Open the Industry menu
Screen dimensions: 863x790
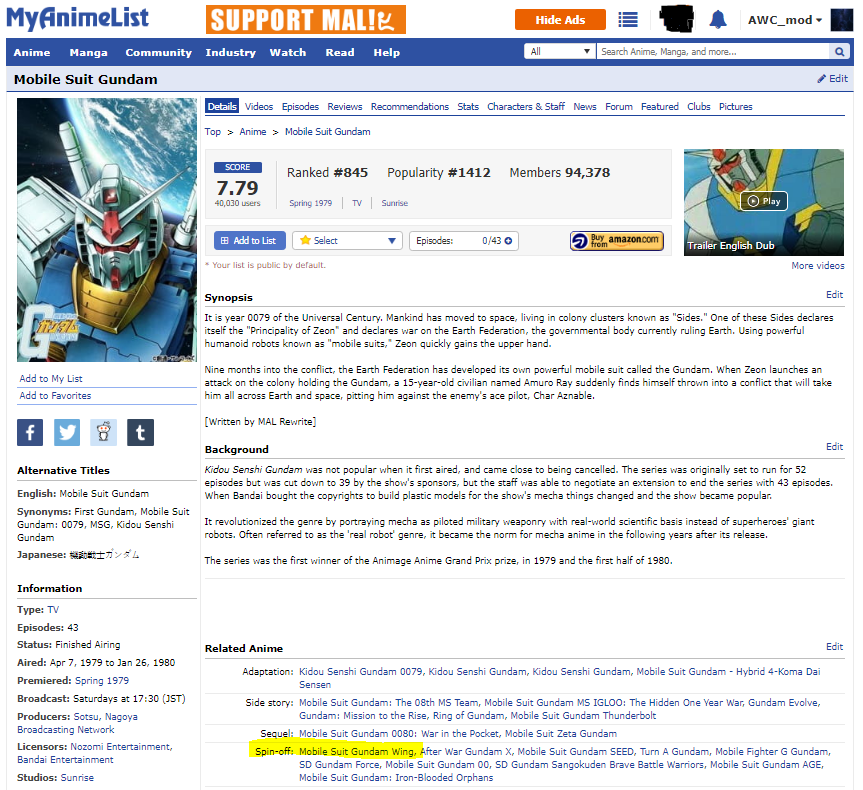[231, 52]
